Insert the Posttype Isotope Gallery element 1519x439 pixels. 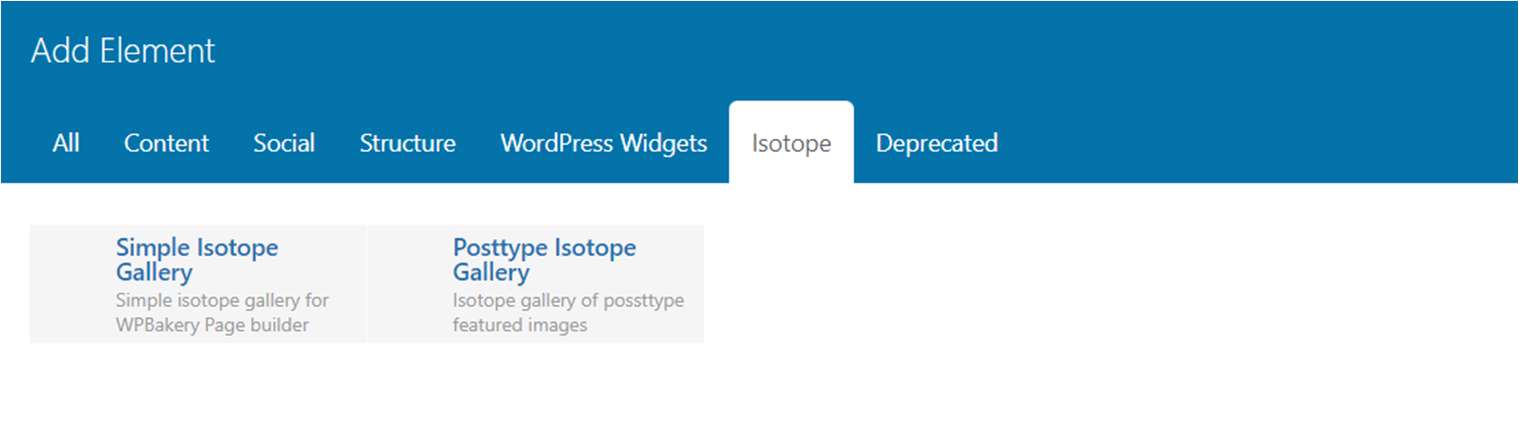[x=535, y=284]
